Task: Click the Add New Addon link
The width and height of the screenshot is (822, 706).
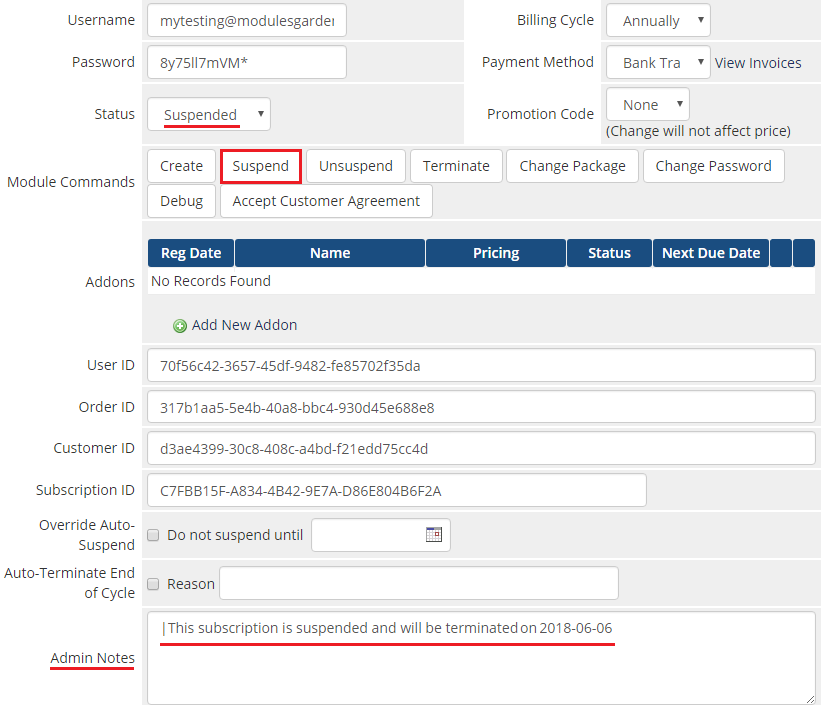Action: [244, 325]
